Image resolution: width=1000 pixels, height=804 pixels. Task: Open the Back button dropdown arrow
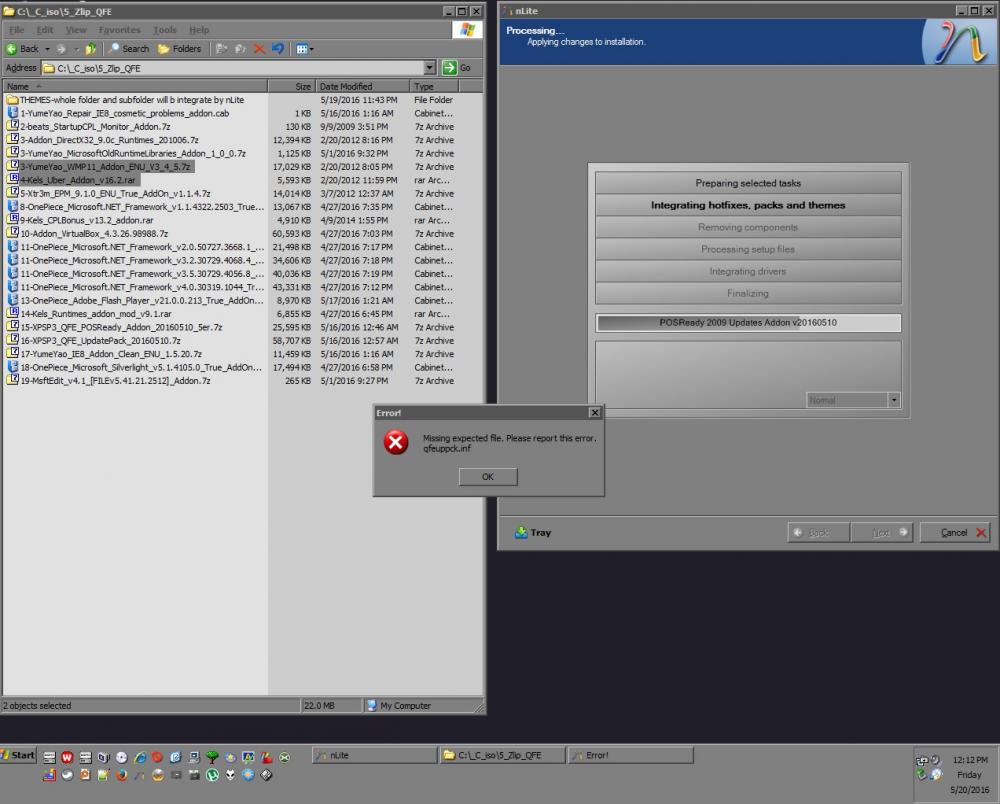tap(47, 48)
